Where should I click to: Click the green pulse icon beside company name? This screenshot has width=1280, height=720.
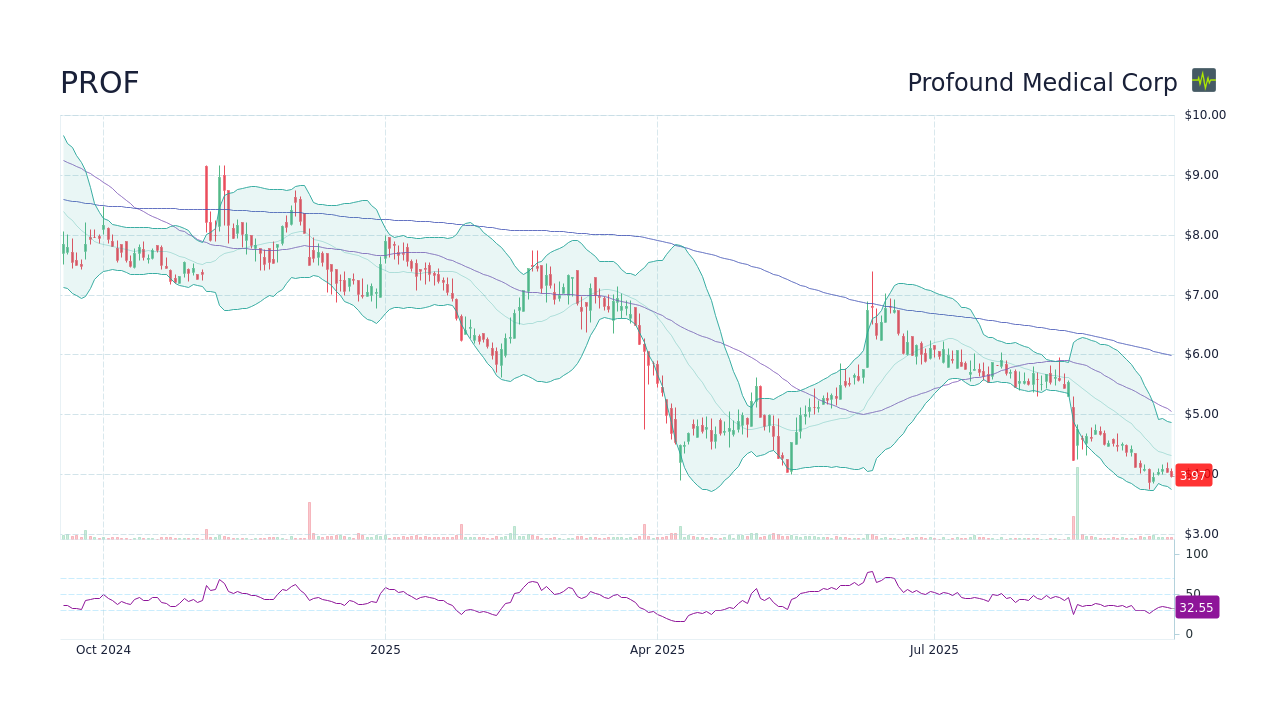[x=1204, y=80]
